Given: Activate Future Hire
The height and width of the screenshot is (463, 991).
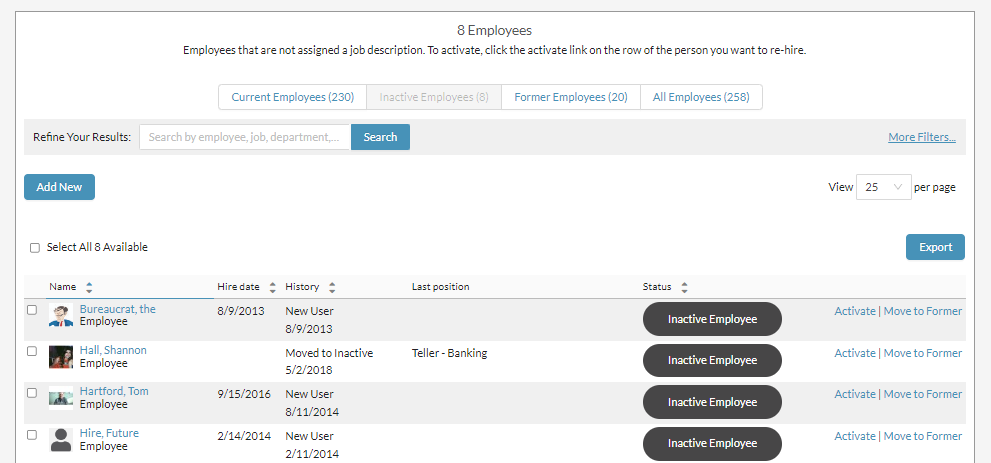Looking at the screenshot, I should tap(855, 436).
